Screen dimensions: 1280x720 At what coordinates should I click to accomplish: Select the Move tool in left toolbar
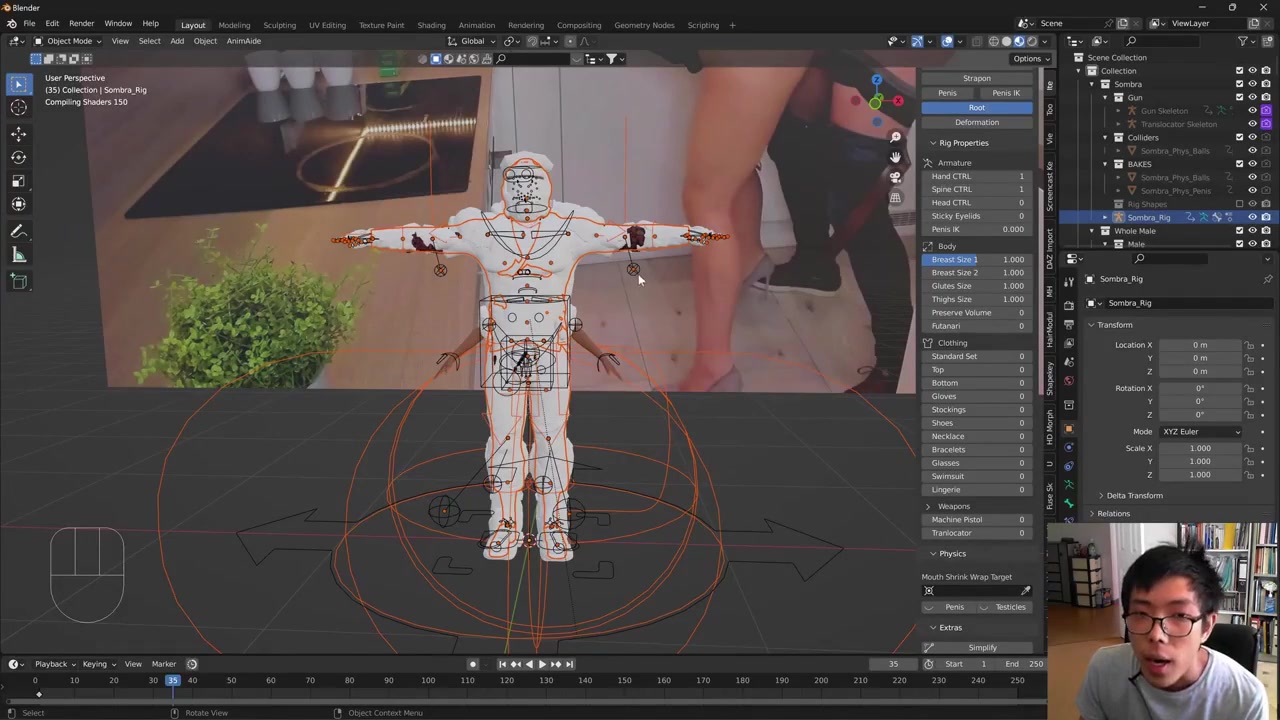(18, 133)
